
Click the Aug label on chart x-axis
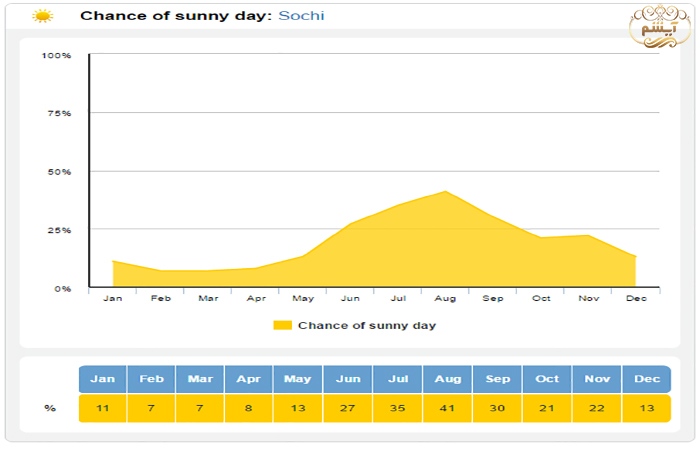pos(445,298)
